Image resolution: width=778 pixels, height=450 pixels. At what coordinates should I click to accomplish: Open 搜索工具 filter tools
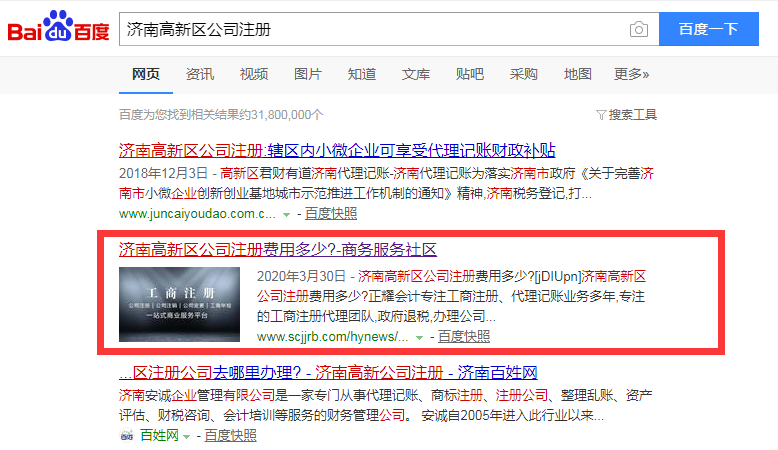[626, 115]
